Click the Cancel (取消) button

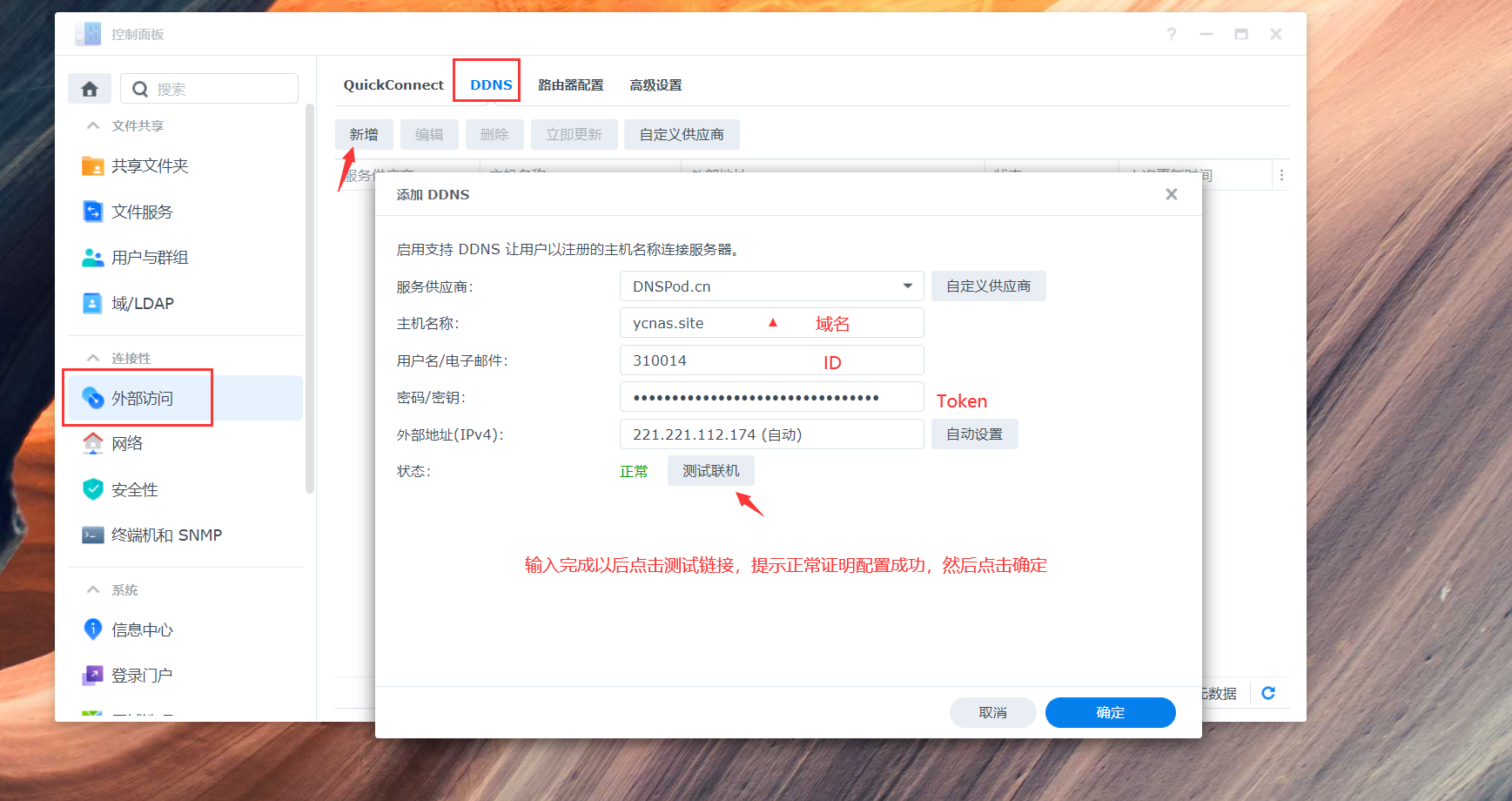click(x=993, y=712)
